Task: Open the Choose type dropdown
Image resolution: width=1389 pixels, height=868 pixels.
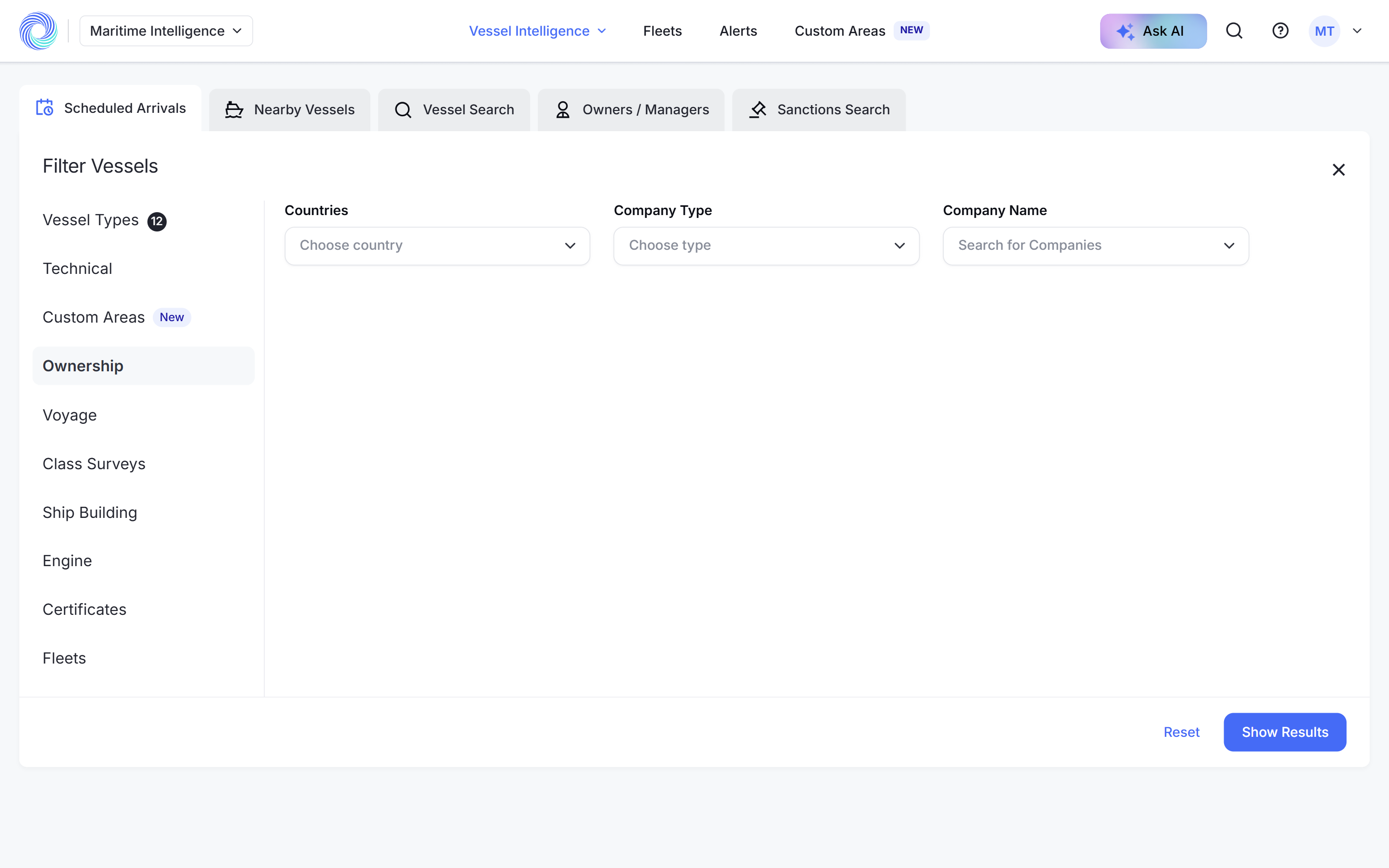Action: 766,246
